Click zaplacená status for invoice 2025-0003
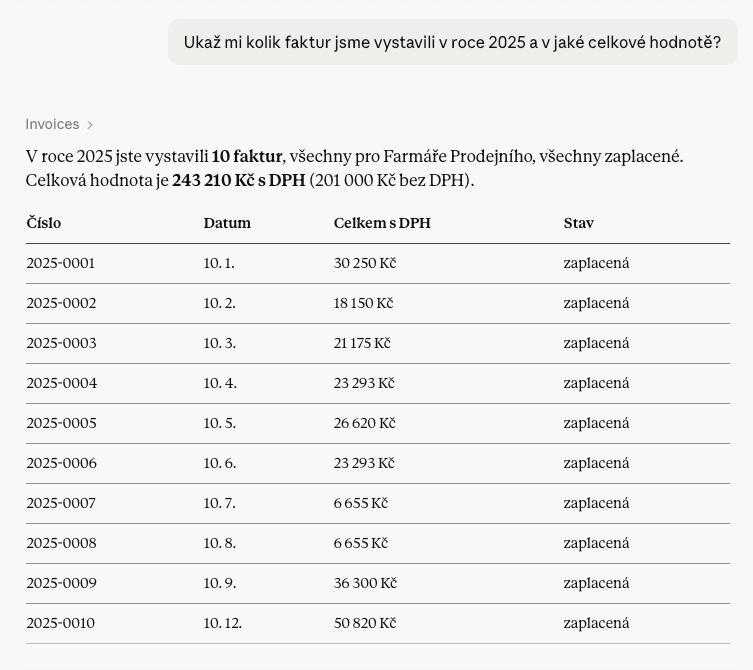Screen dimensions: 753x670 point(596,343)
